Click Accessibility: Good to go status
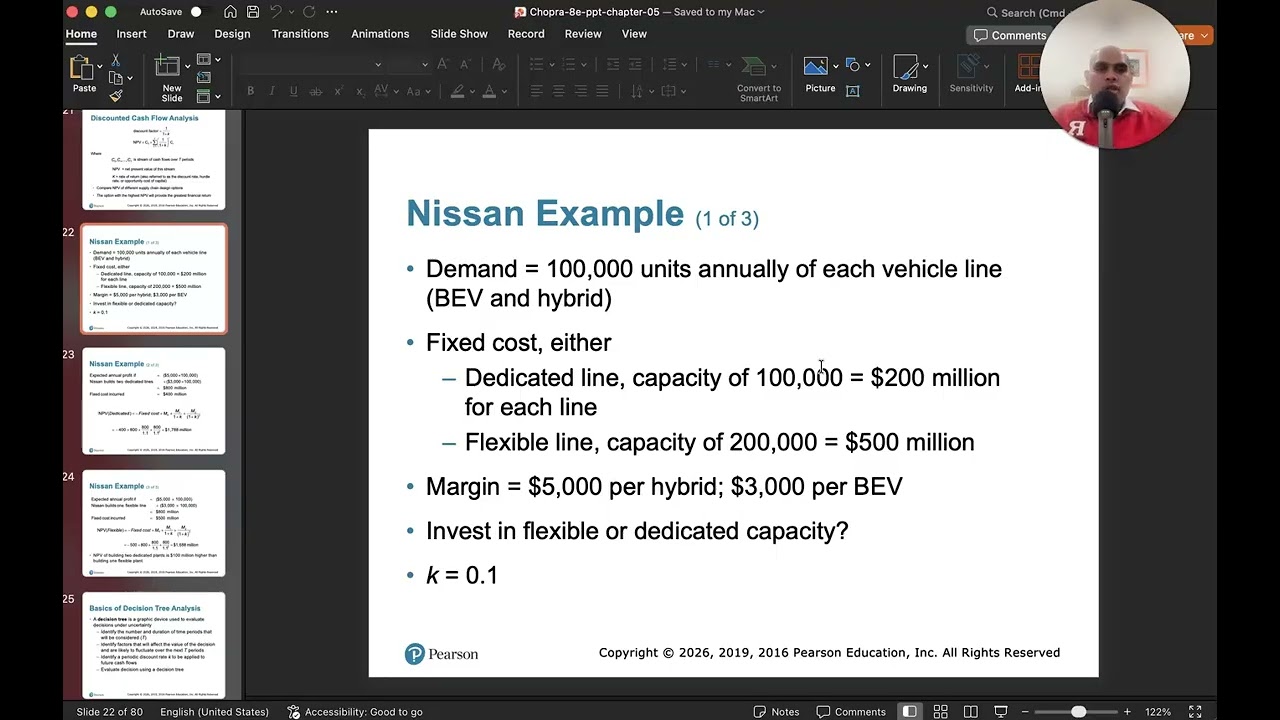The image size is (1280, 720). pos(355,712)
